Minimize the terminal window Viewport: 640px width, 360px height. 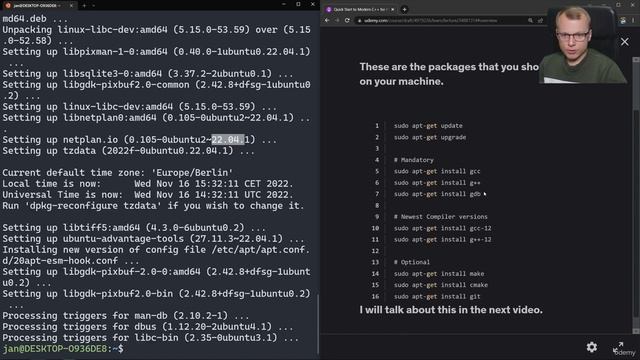[284, 4]
